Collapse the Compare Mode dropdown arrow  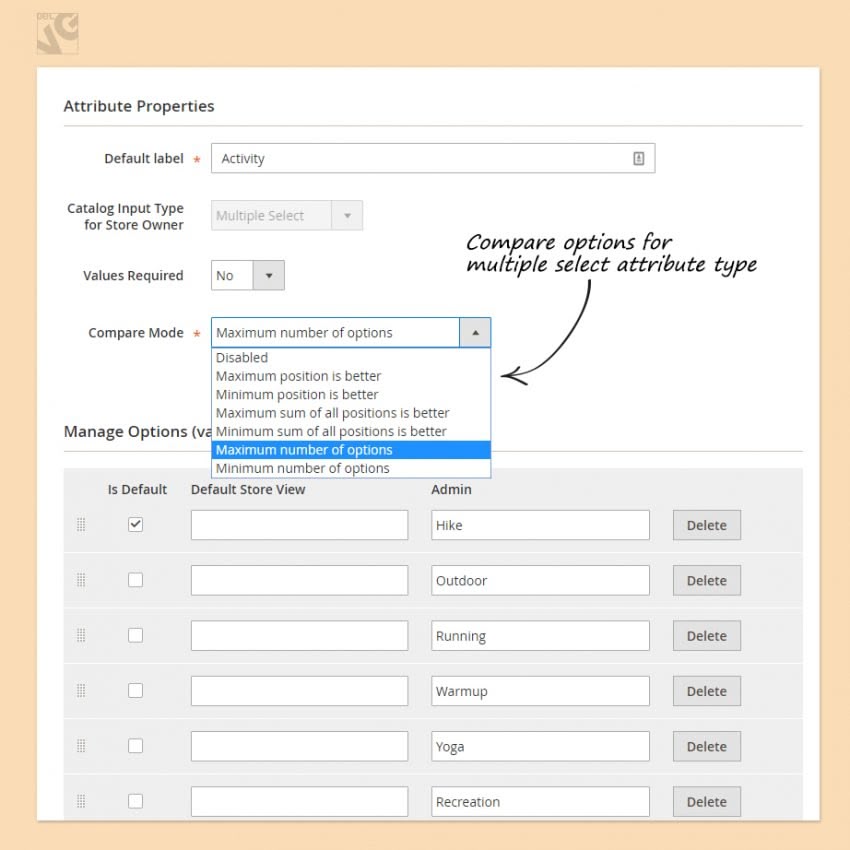click(475, 332)
